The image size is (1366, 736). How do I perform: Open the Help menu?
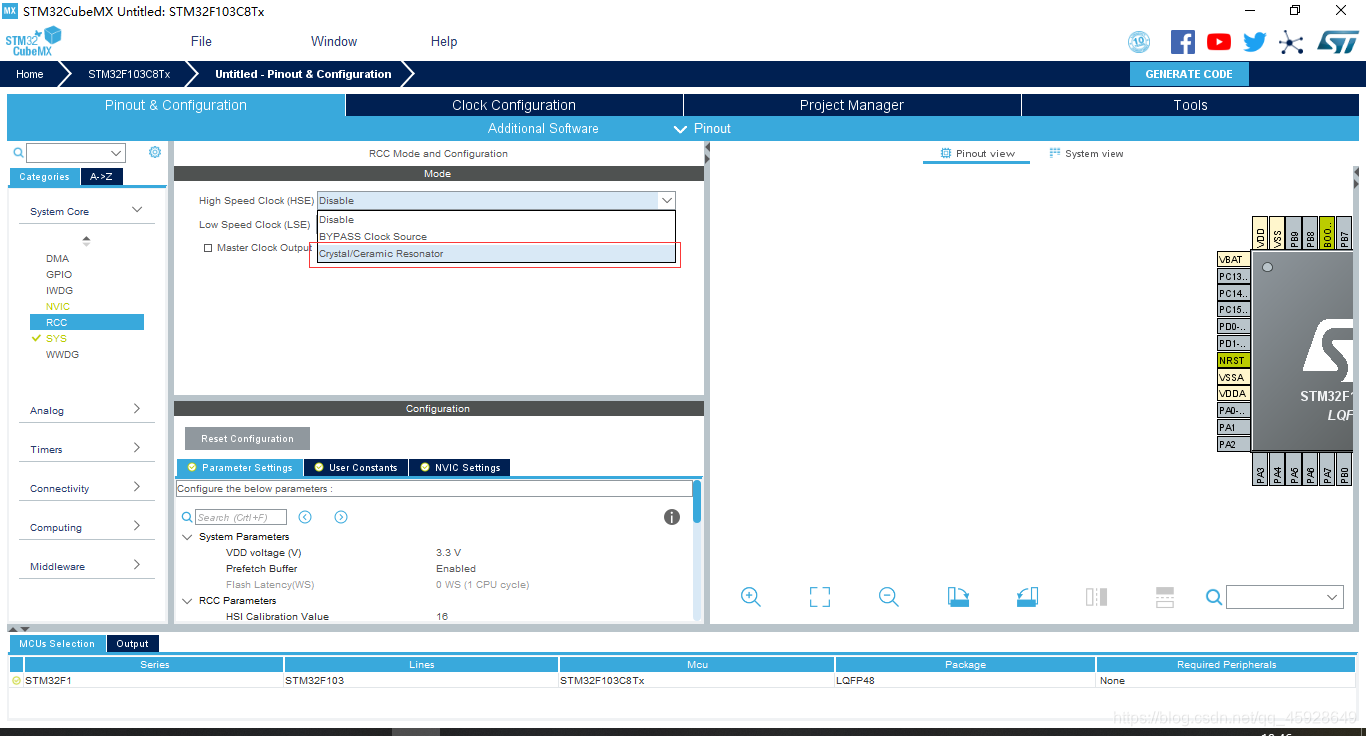[x=444, y=41]
